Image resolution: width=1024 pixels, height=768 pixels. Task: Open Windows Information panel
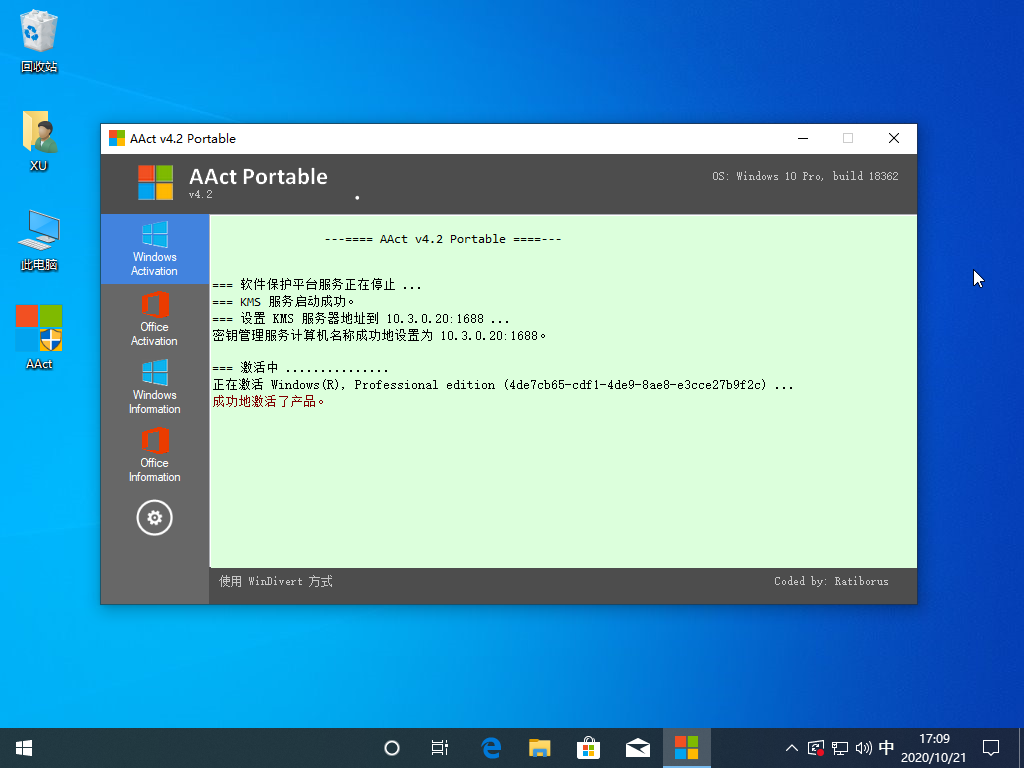click(154, 387)
